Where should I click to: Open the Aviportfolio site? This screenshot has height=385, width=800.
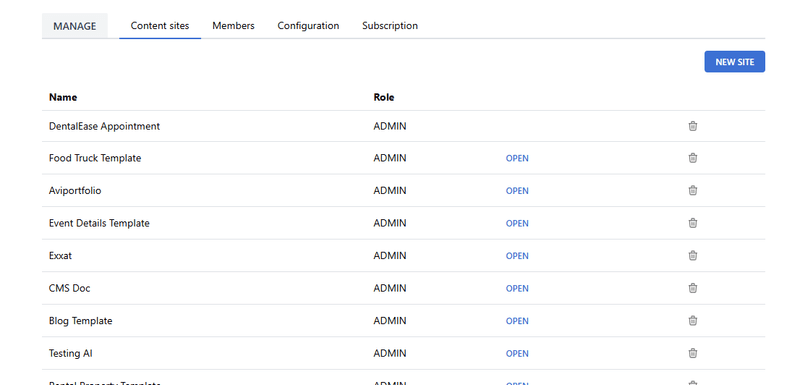pos(517,191)
